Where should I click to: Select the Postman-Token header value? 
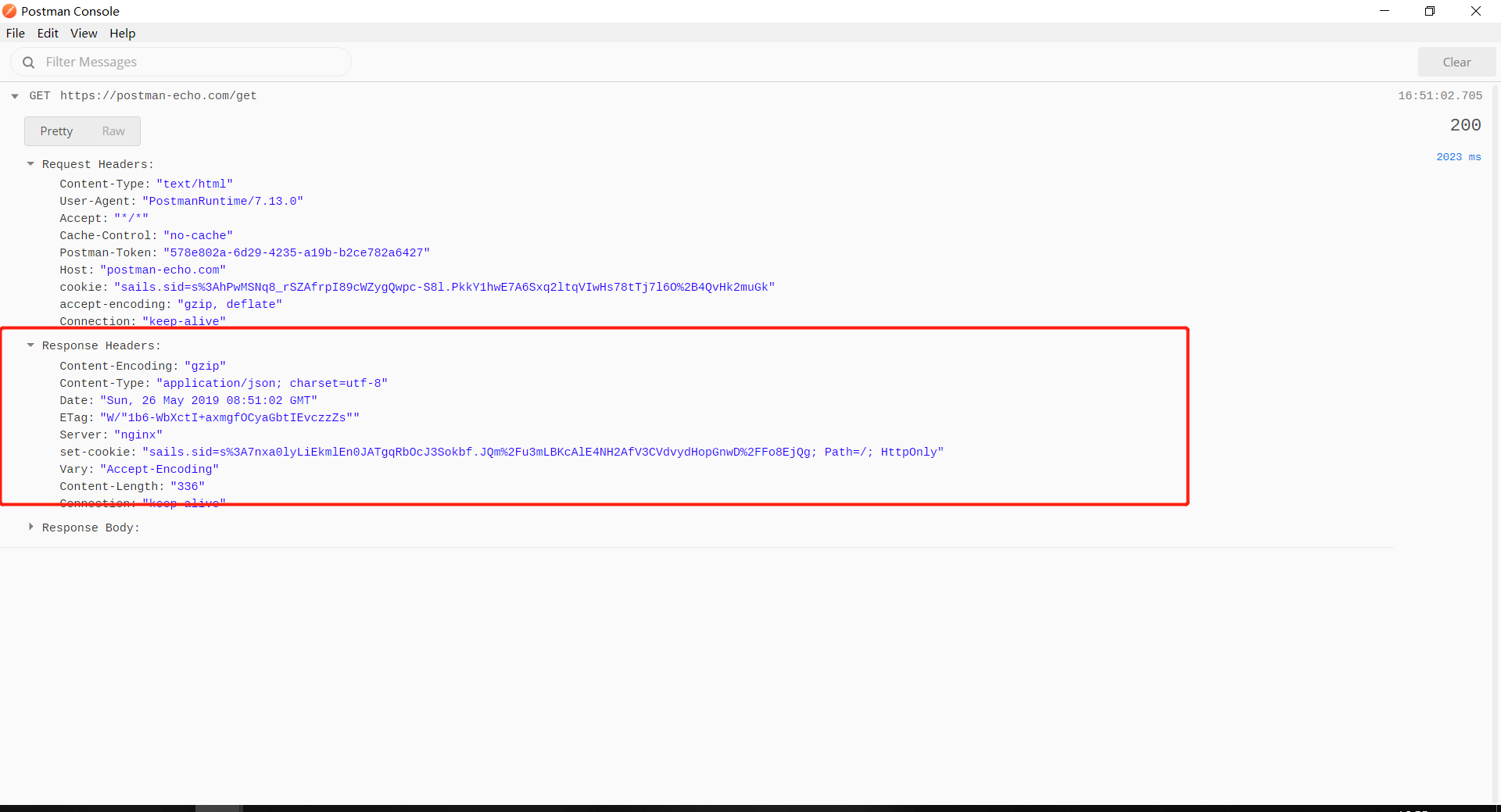[x=297, y=252]
